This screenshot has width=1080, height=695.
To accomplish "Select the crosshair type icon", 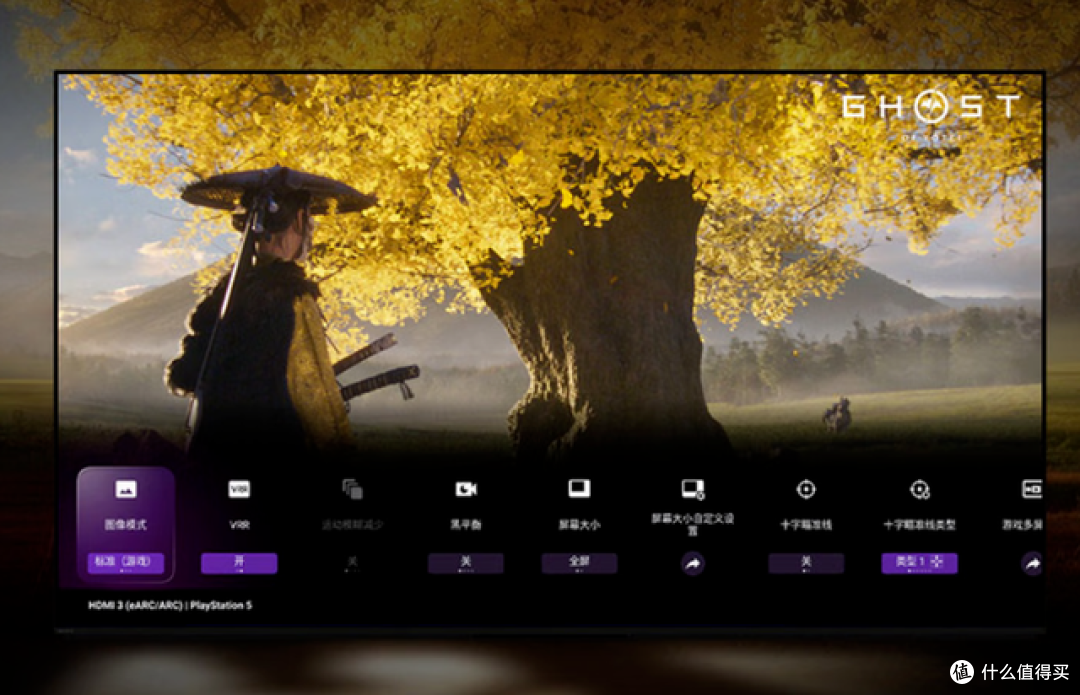I will click(920, 489).
